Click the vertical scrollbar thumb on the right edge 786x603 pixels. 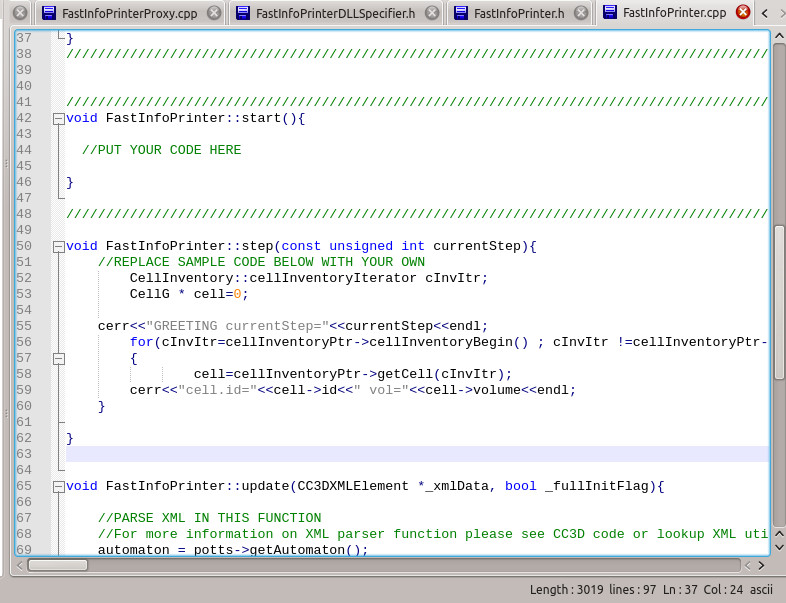[779, 300]
